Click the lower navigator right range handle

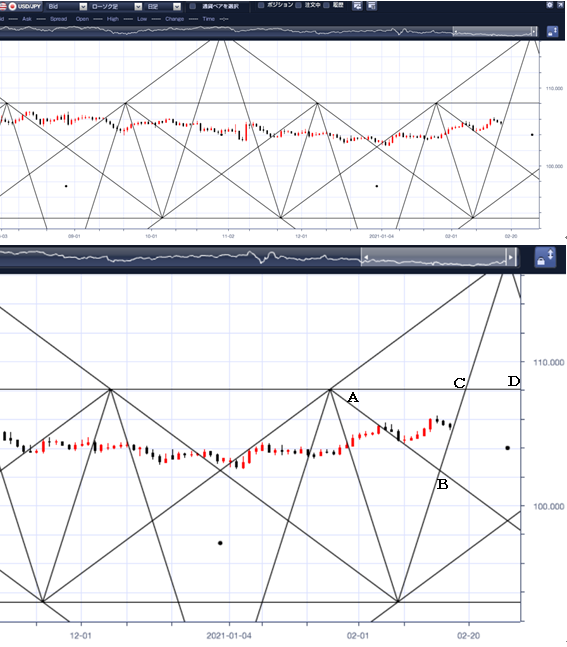(511, 257)
